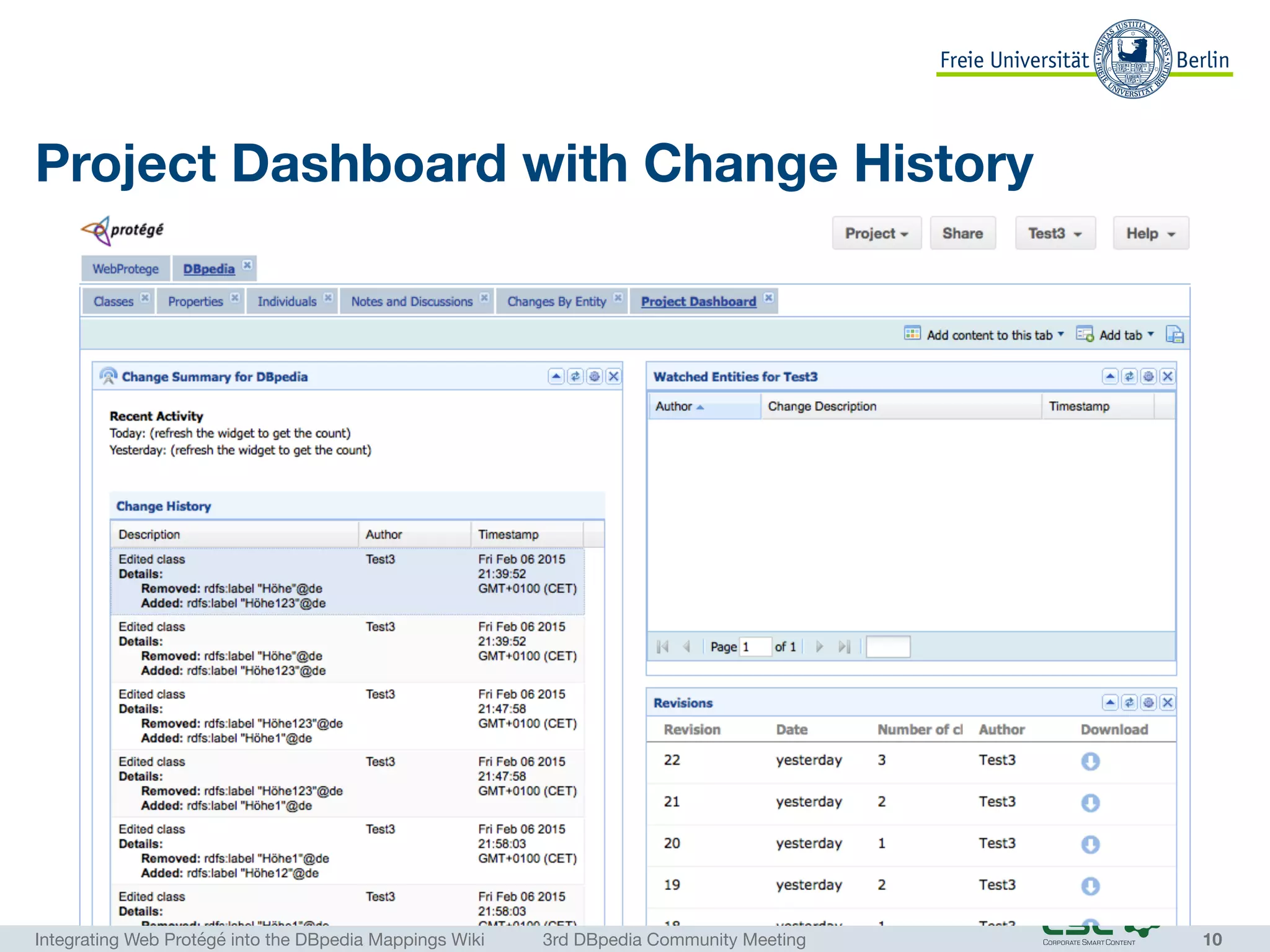This screenshot has height=952, width=1270.
Task: Click the Change Summary feed icon
Action: tap(109, 376)
